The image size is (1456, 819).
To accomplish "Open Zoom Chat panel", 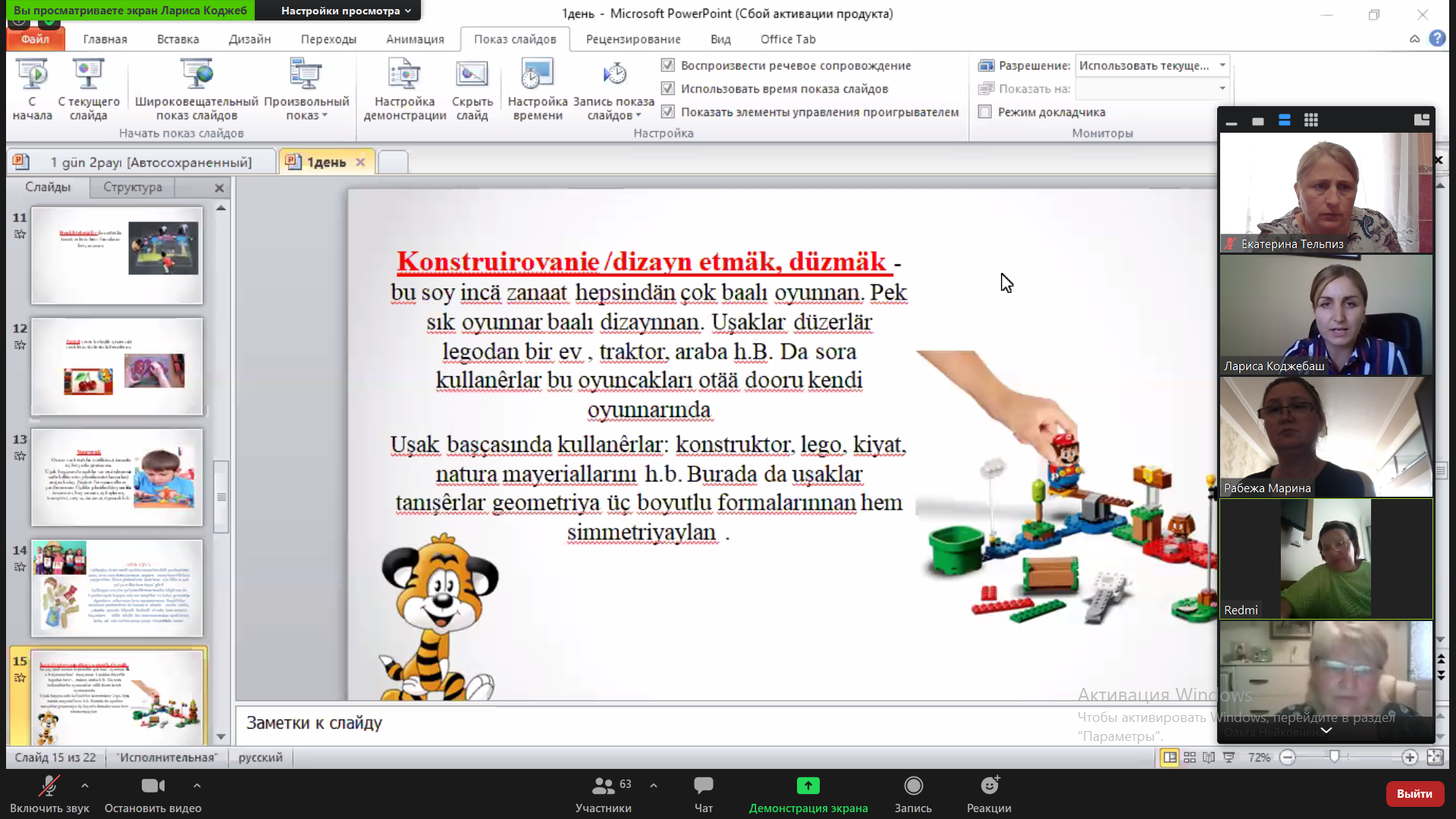I will tap(703, 786).
